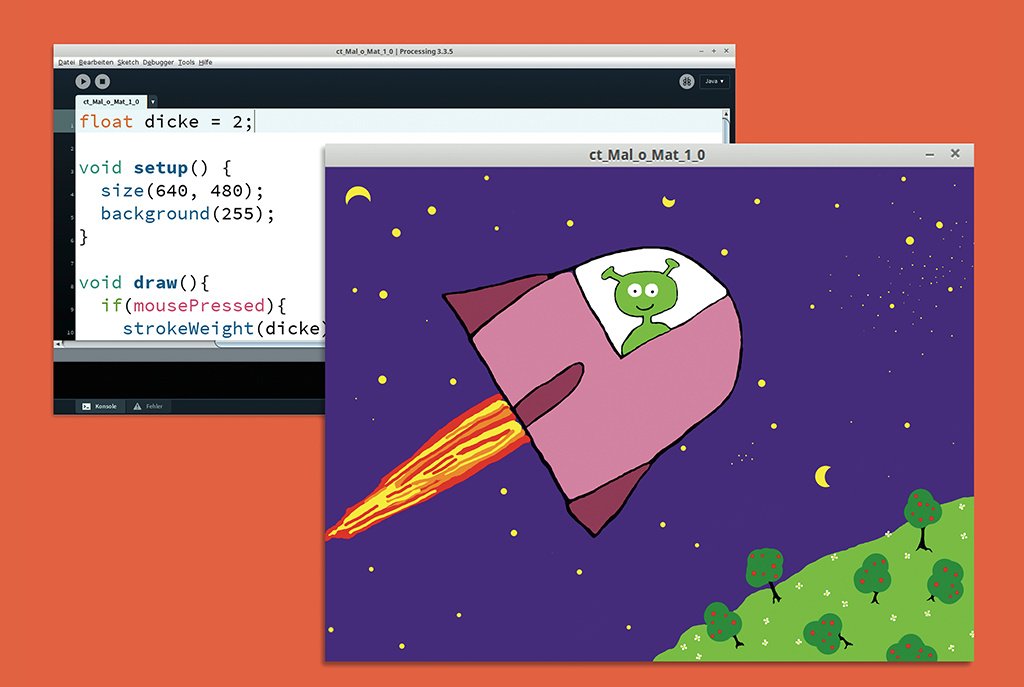The width and height of the screenshot is (1024, 687).
Task: Maximize the Processing editor window
Action: tap(713, 50)
